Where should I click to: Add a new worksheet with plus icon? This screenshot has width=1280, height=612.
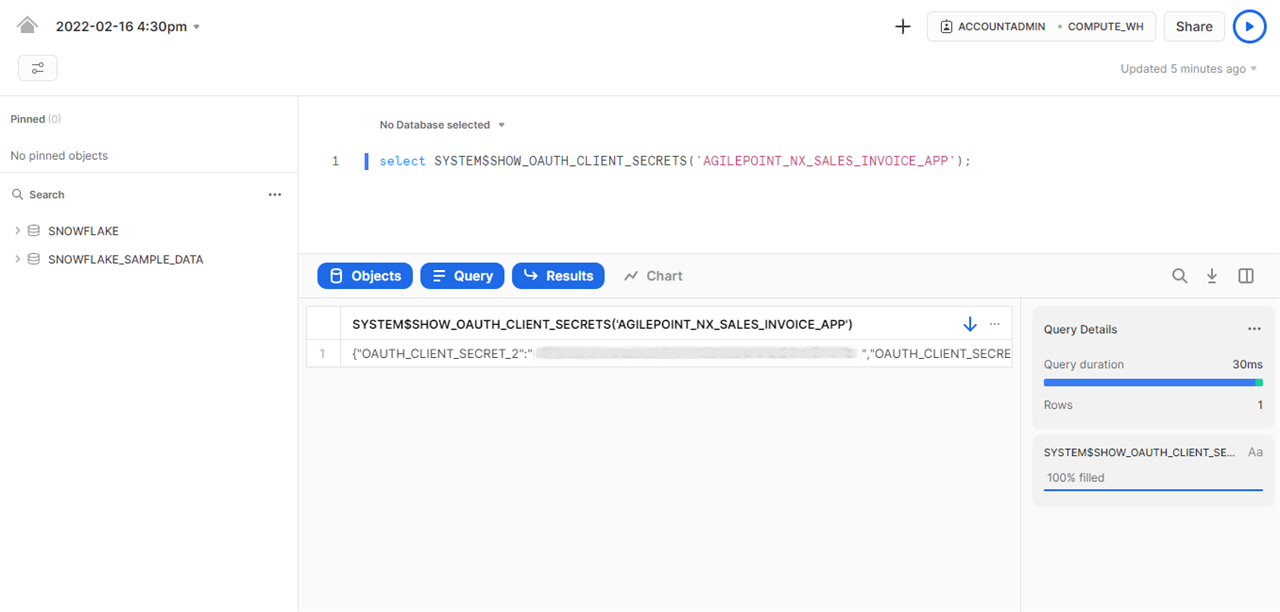pos(903,27)
